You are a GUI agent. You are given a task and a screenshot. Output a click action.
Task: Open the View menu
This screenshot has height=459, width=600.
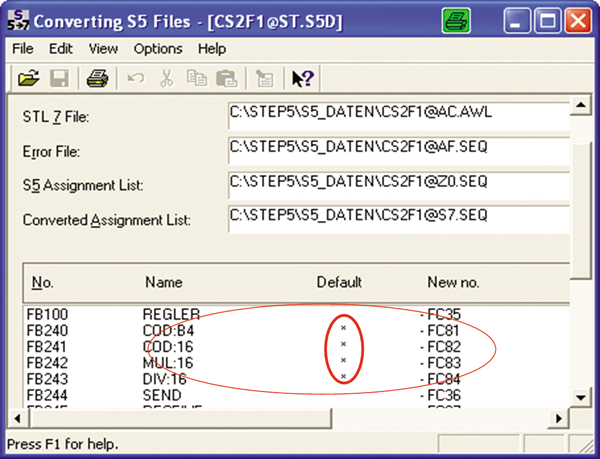point(103,49)
